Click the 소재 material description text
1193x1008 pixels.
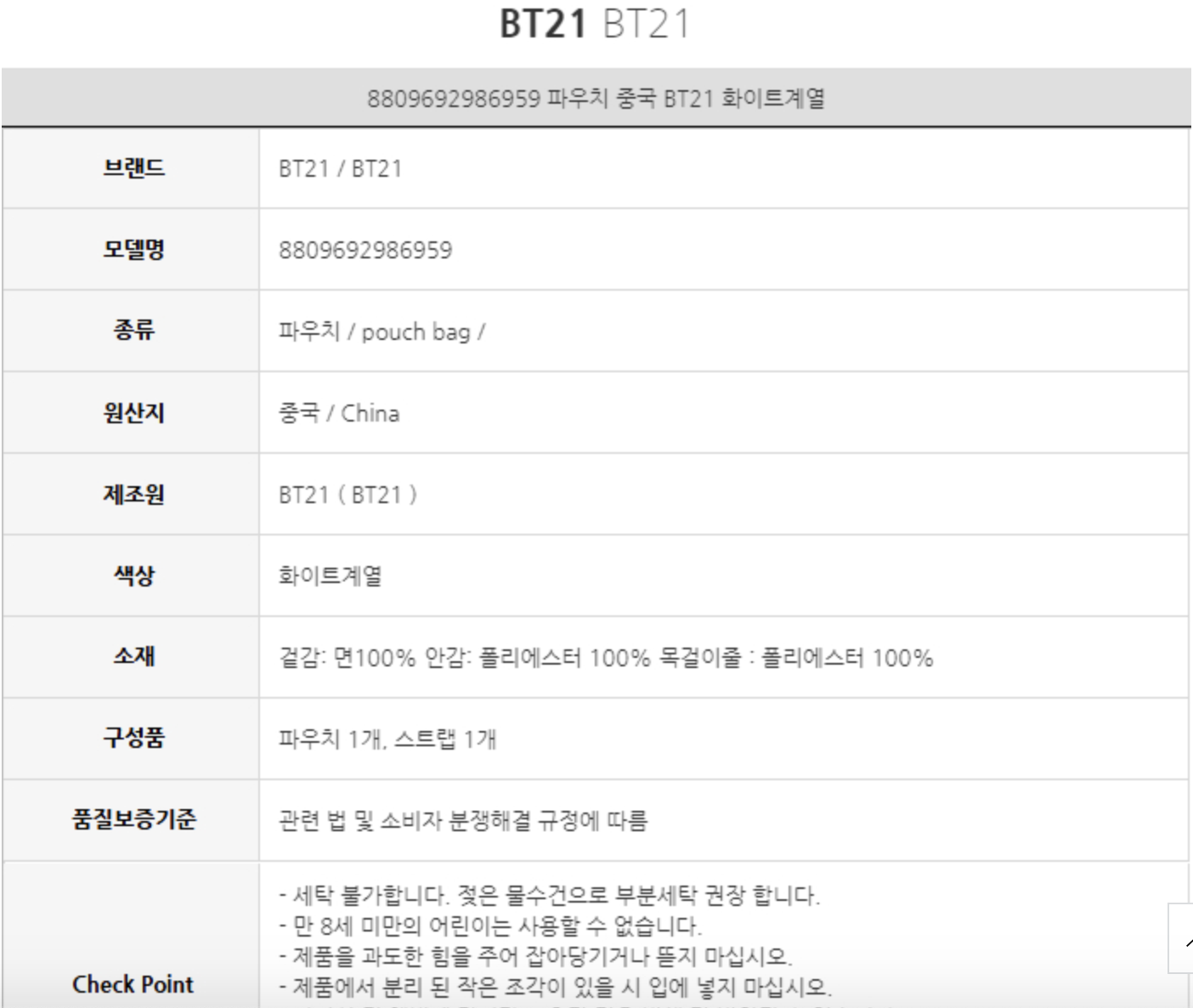tap(605, 658)
